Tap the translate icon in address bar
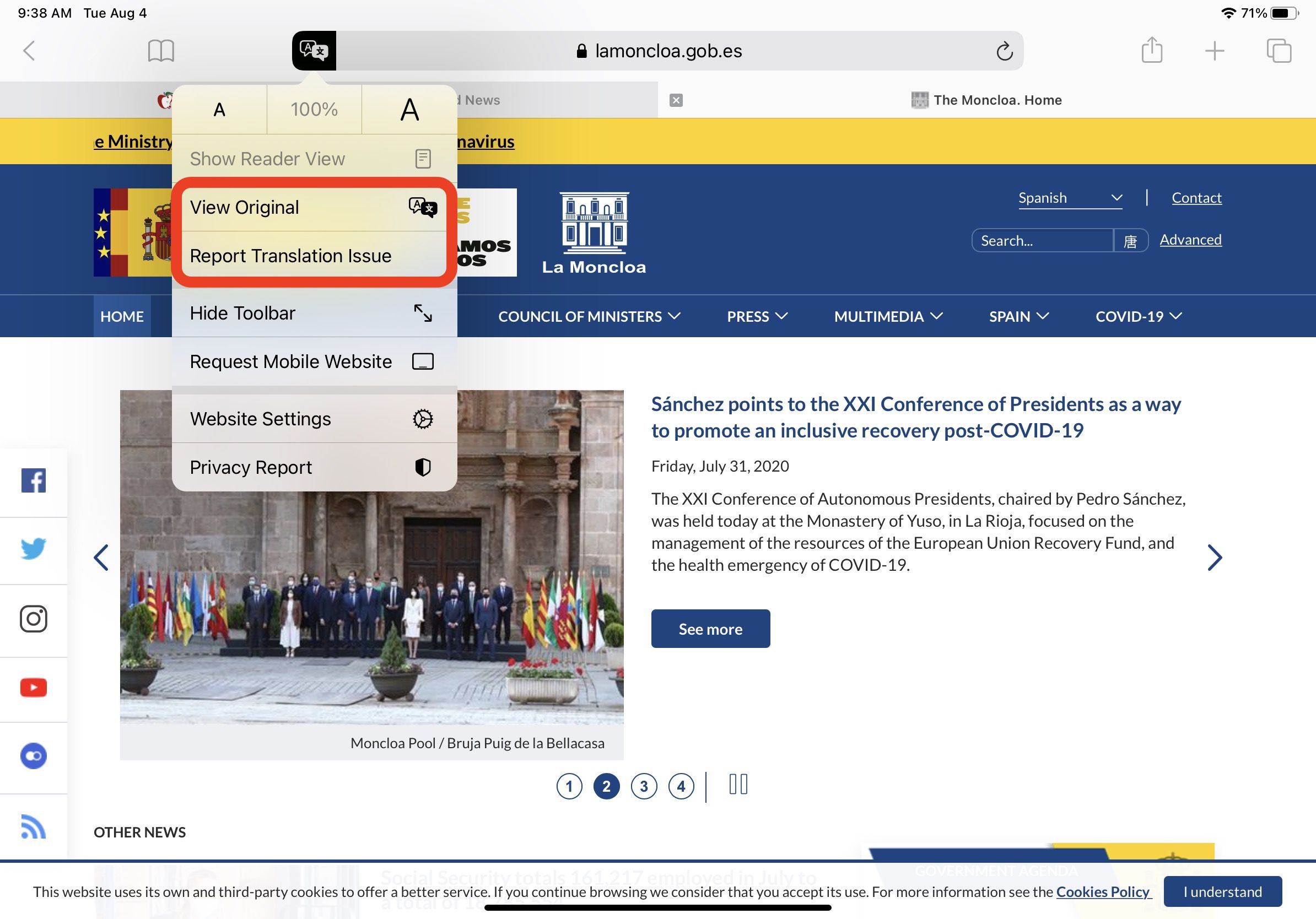1316x919 pixels. coord(314,51)
